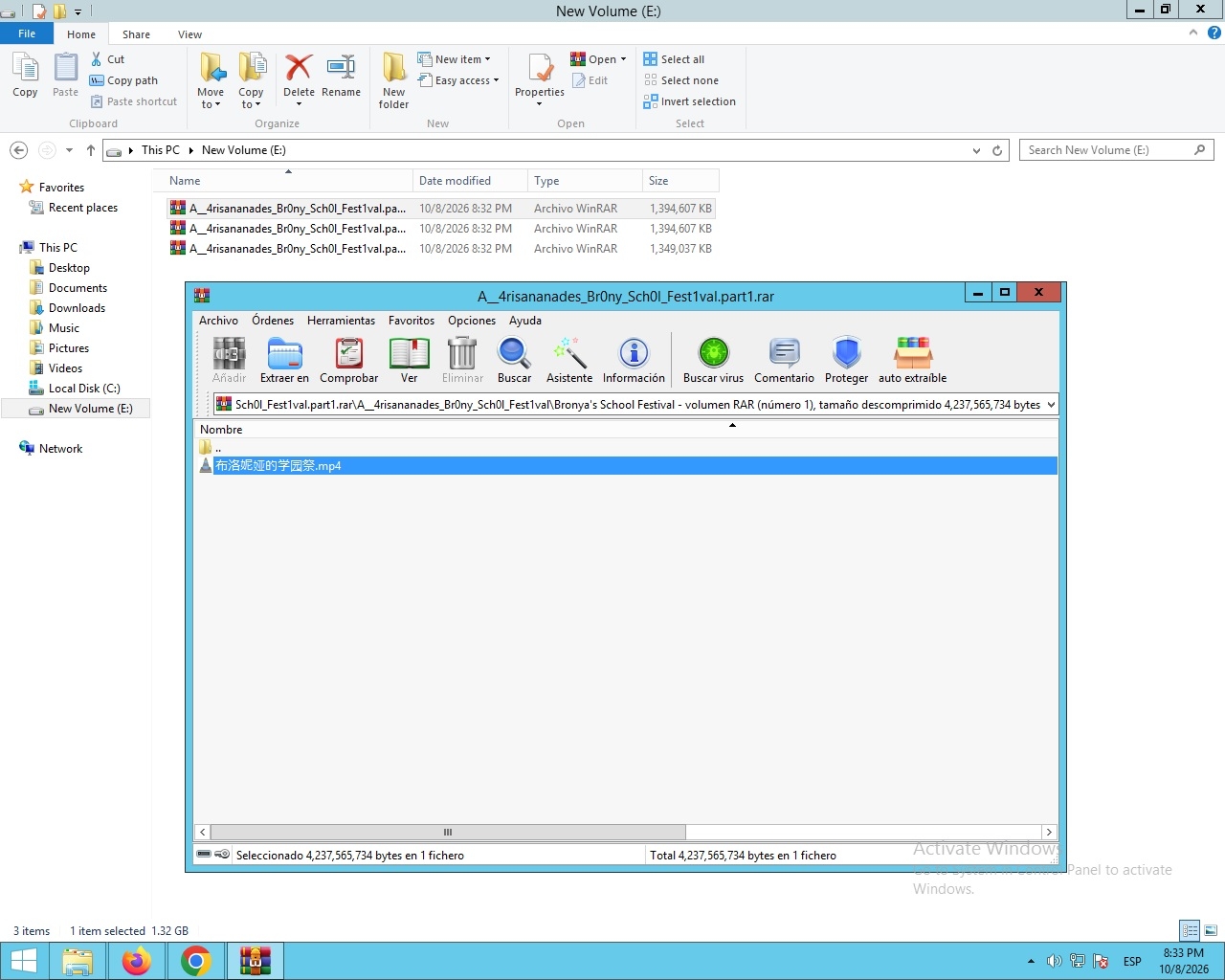Click Select none in the ribbon
This screenshot has height=980, width=1225.
[680, 80]
